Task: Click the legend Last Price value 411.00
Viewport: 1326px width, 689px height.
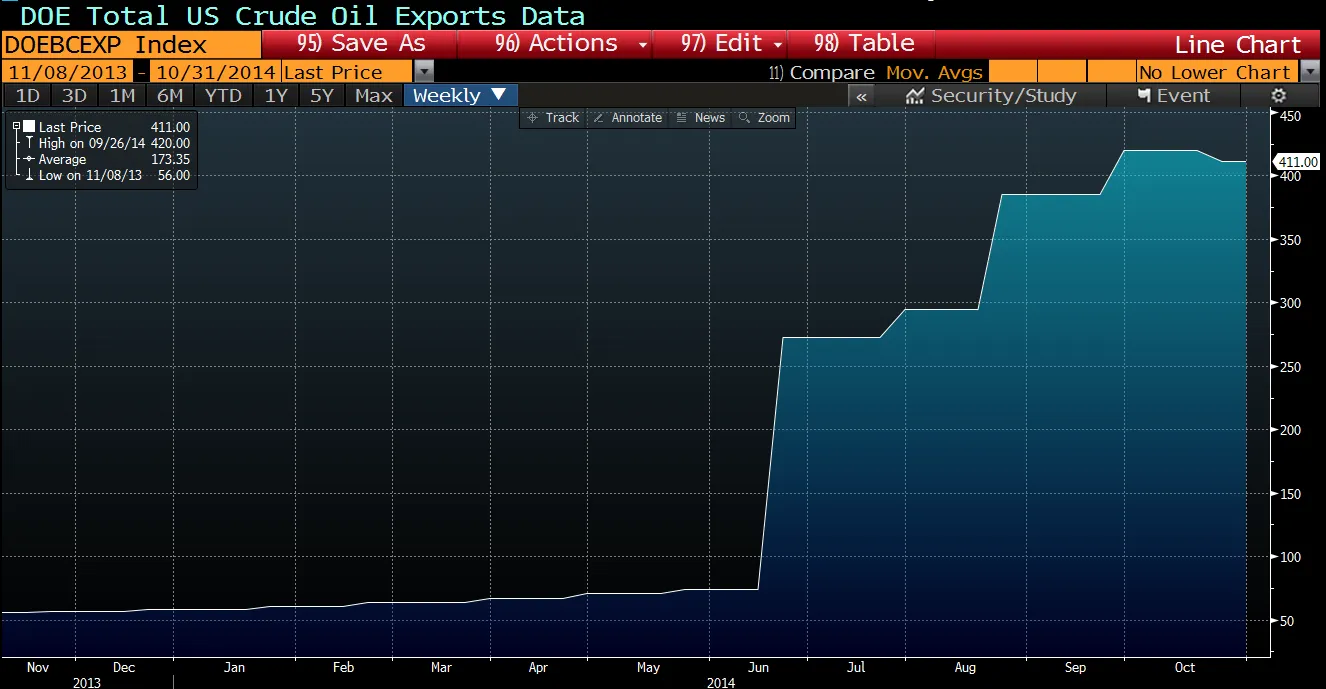Action: click(169, 127)
